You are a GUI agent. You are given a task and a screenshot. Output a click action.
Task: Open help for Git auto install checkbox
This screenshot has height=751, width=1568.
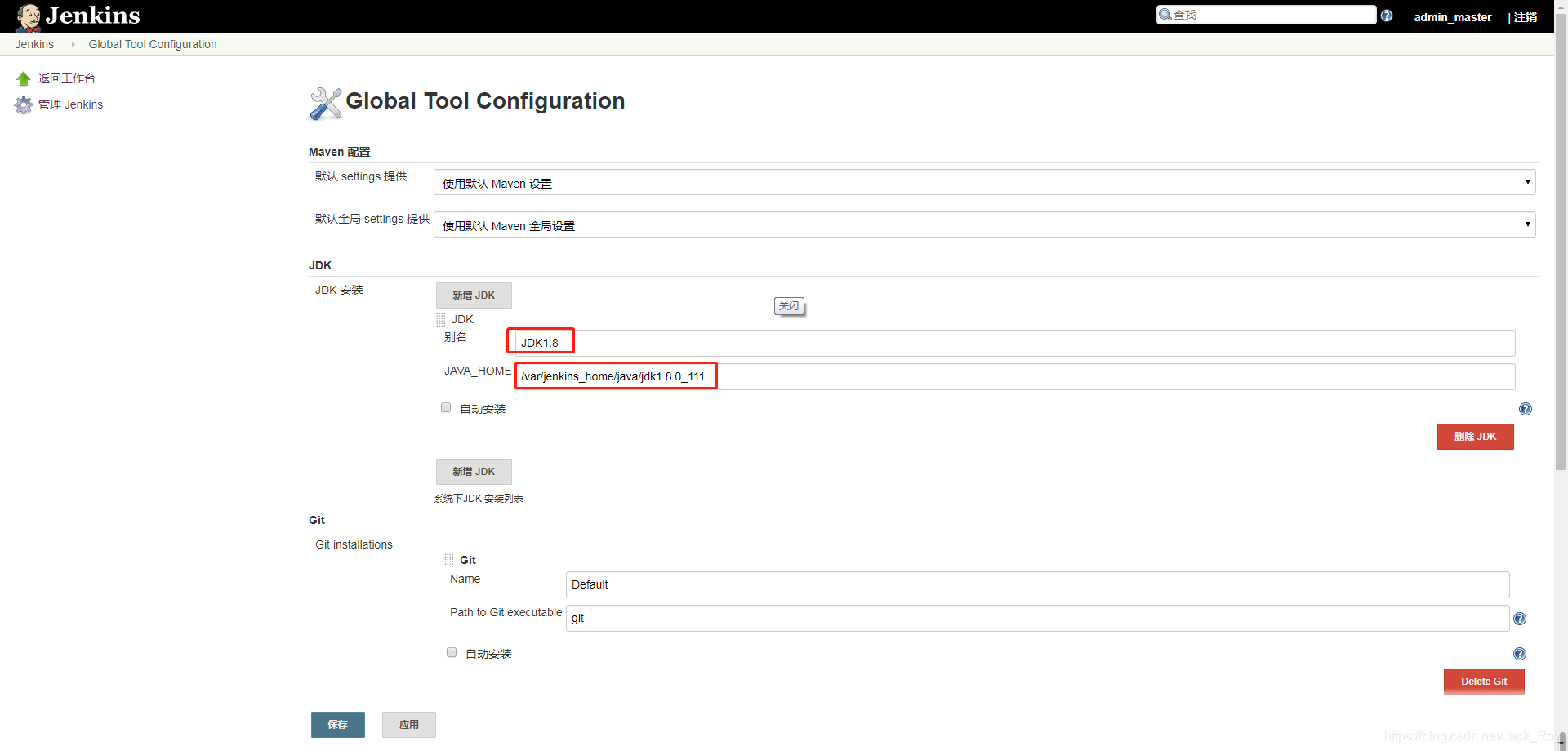click(x=1520, y=654)
